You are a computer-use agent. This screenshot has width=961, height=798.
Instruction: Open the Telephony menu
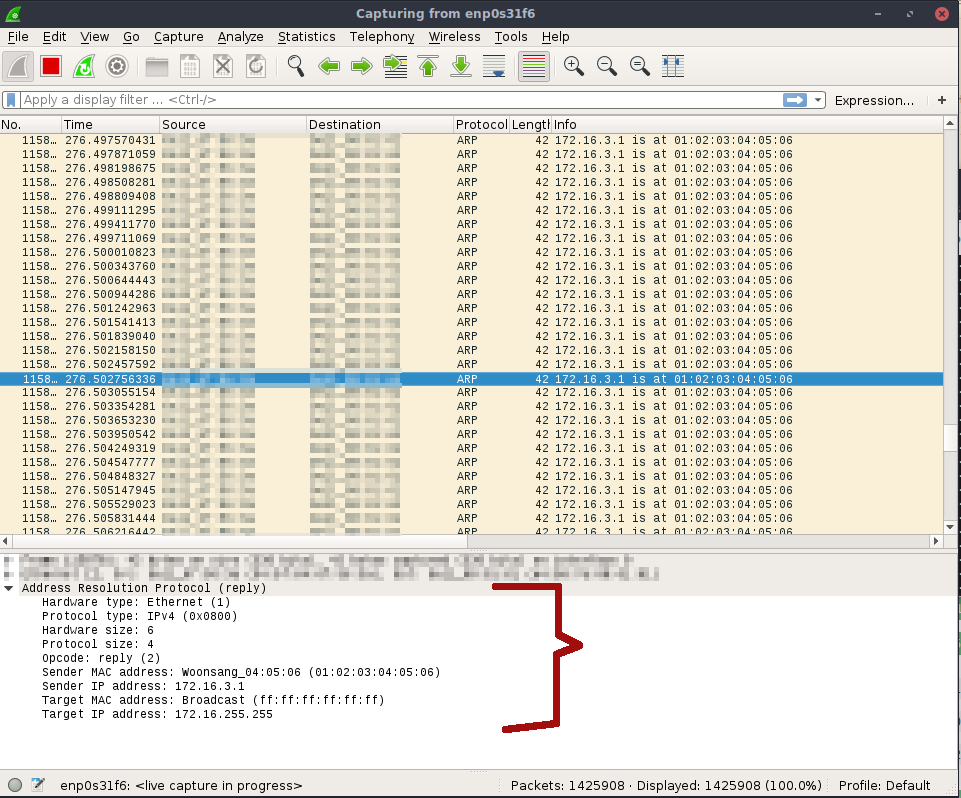tap(382, 37)
